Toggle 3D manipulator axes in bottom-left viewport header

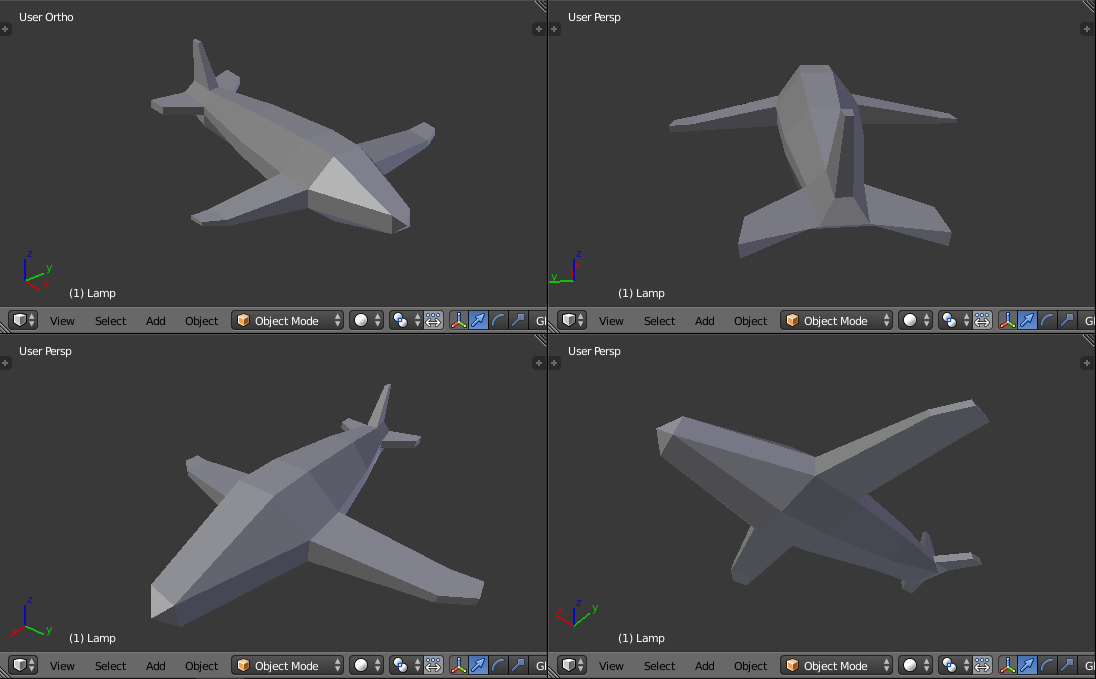[x=459, y=665]
